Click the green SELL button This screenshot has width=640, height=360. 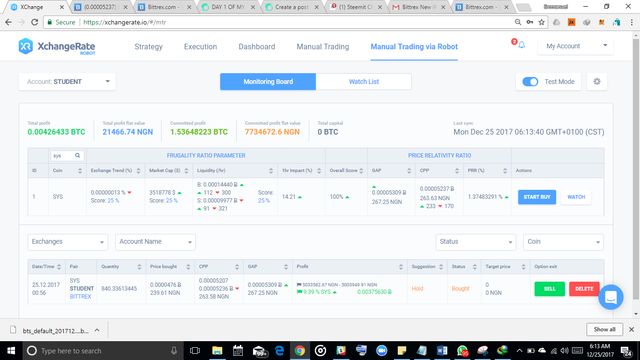pyautogui.click(x=549, y=289)
